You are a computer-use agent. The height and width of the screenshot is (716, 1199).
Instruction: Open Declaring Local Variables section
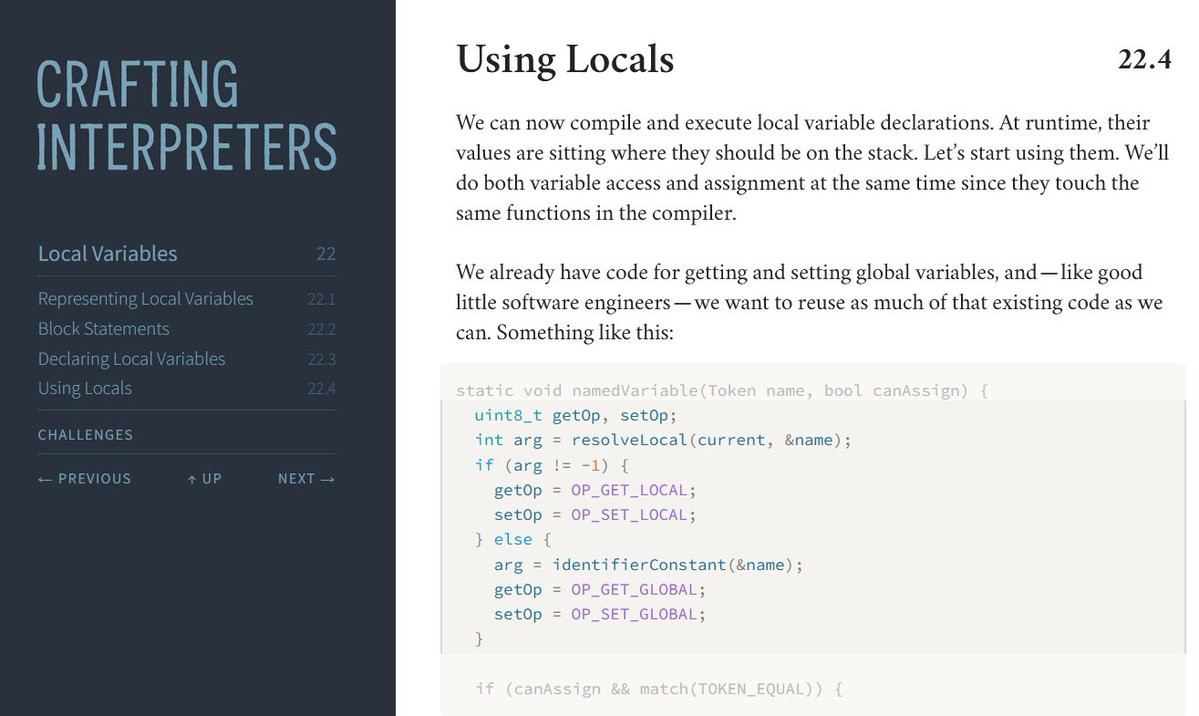point(132,358)
